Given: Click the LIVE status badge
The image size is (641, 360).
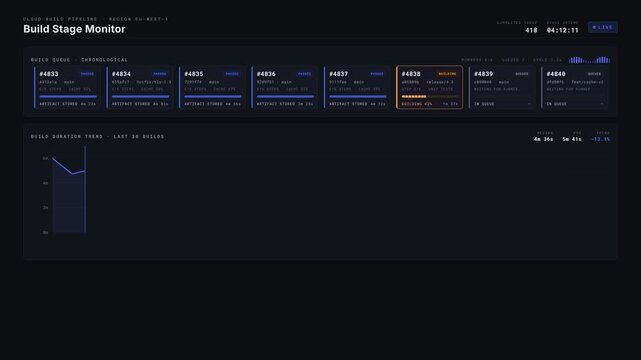Looking at the screenshot, I should pyautogui.click(x=603, y=27).
